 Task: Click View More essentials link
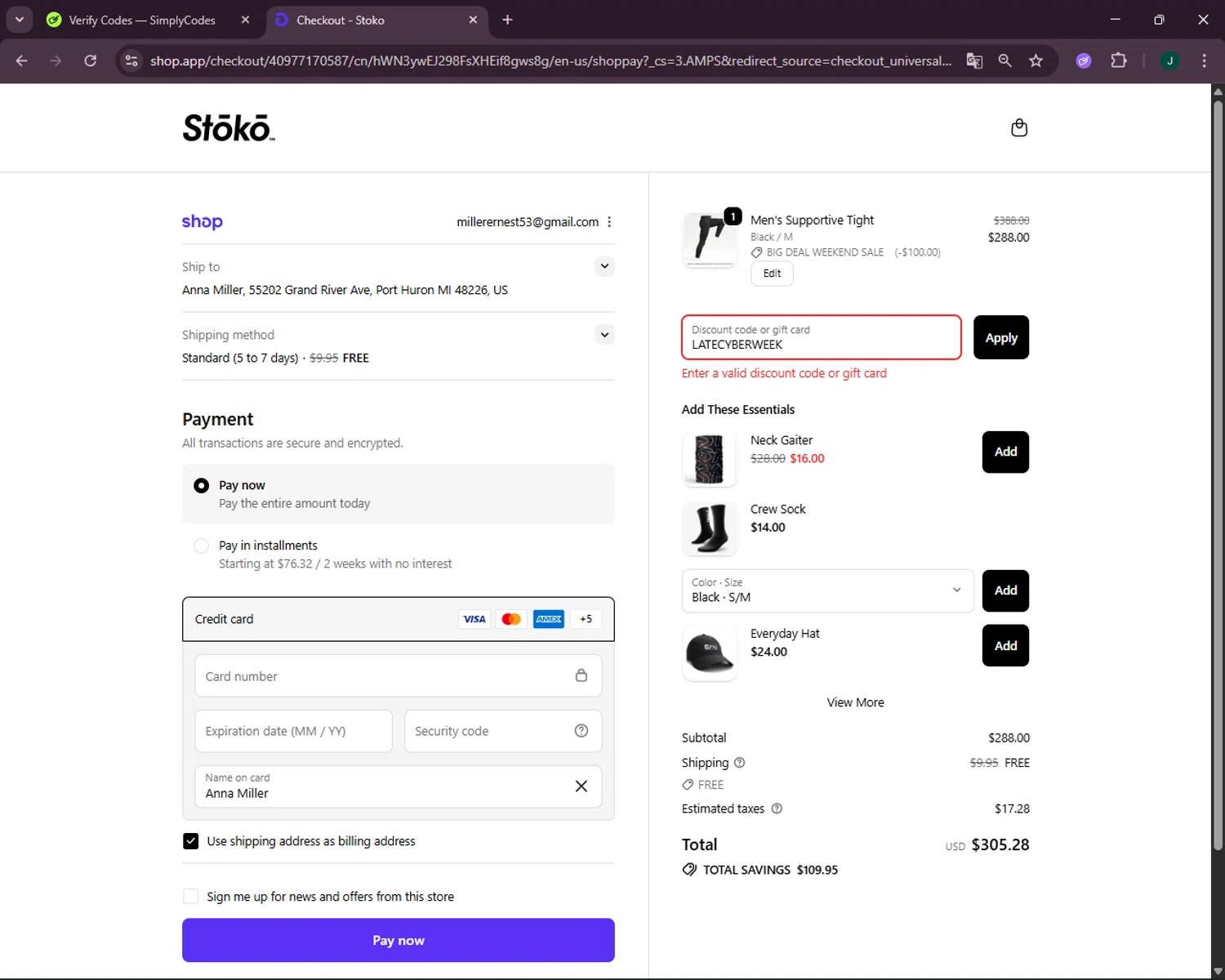tap(855, 702)
